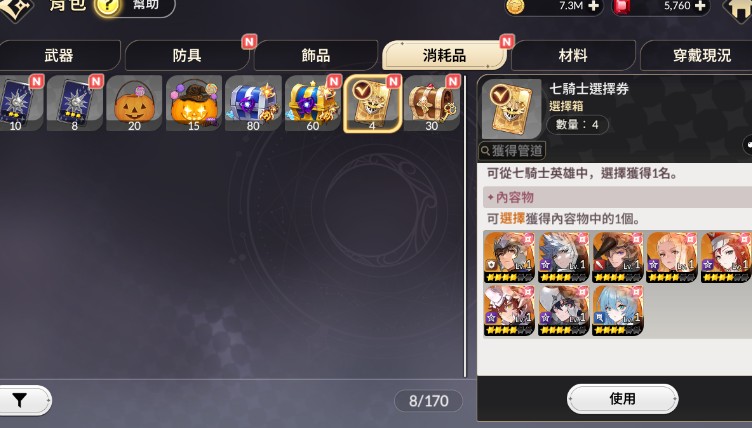Choose the red-haired hero portrait in contents
This screenshot has height=428, width=752.
tap(726, 256)
